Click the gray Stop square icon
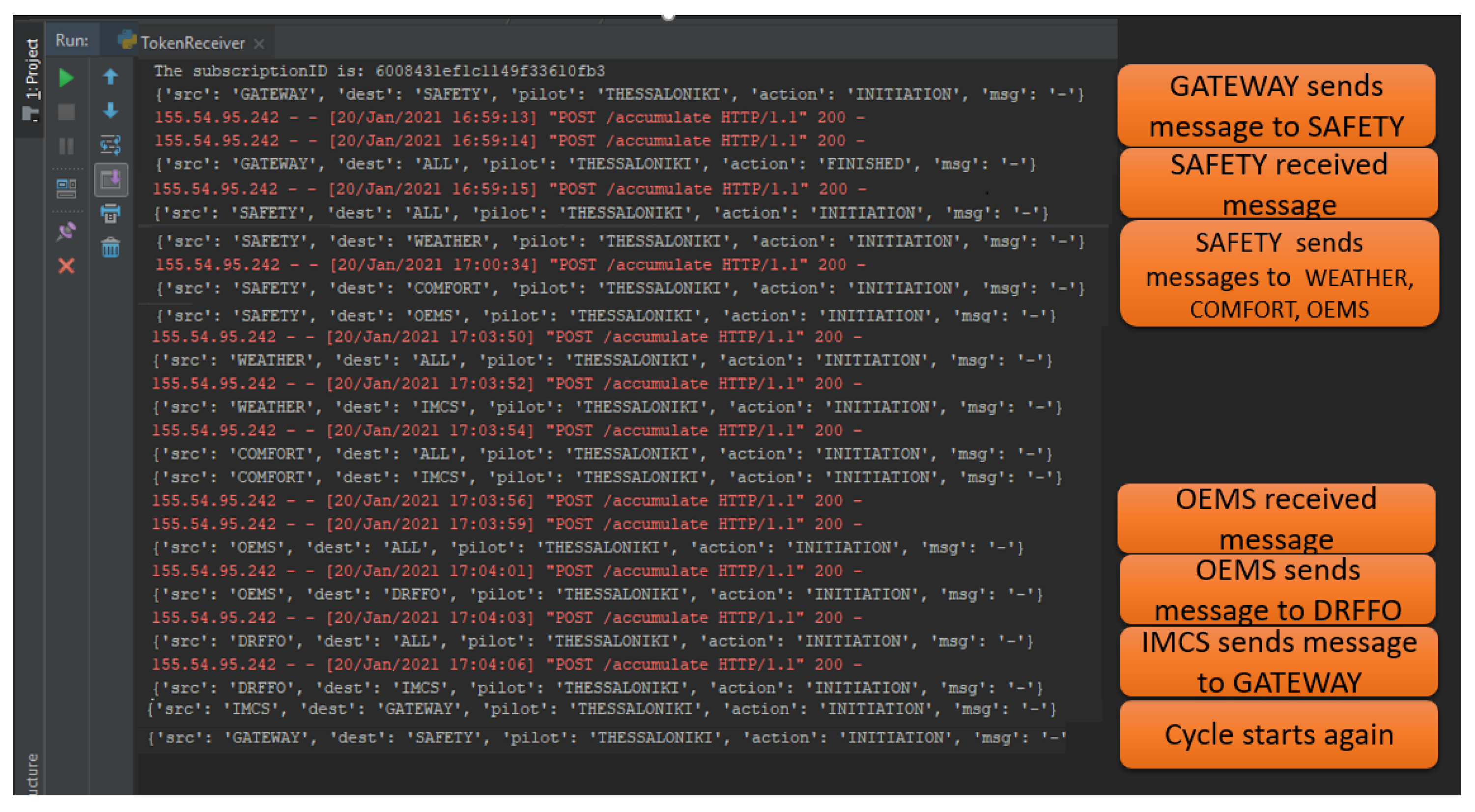Viewport: 1475px width, 812px height. pyautogui.click(x=66, y=112)
